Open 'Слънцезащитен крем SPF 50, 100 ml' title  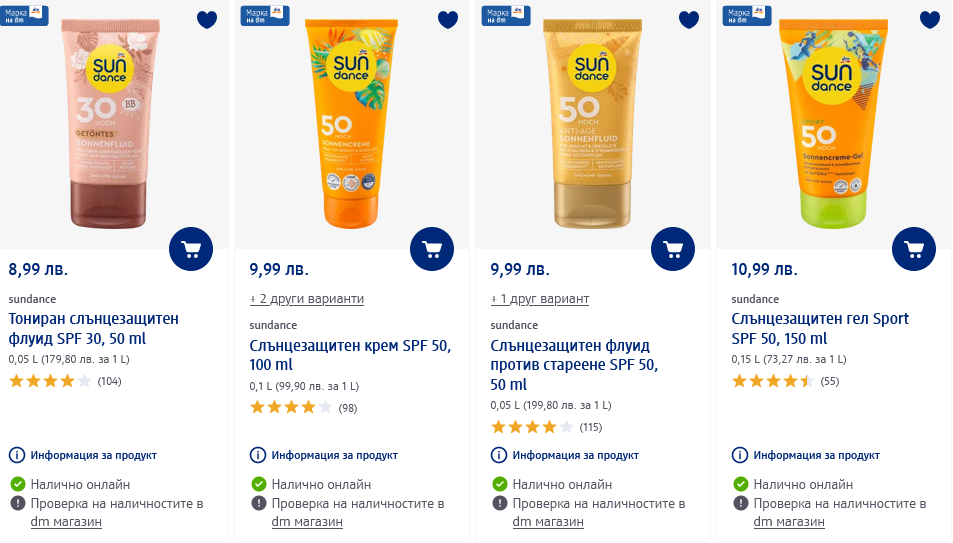(350, 356)
